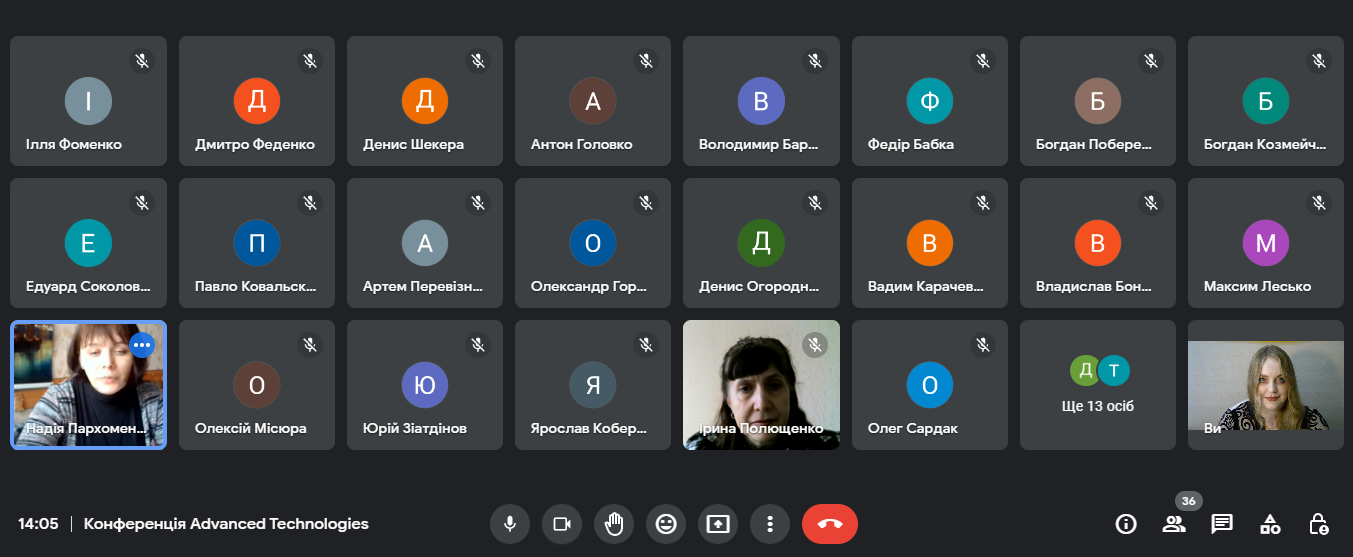1353x557 pixels.
Task: Toggle the camera button in bottom bar
Action: 562,523
